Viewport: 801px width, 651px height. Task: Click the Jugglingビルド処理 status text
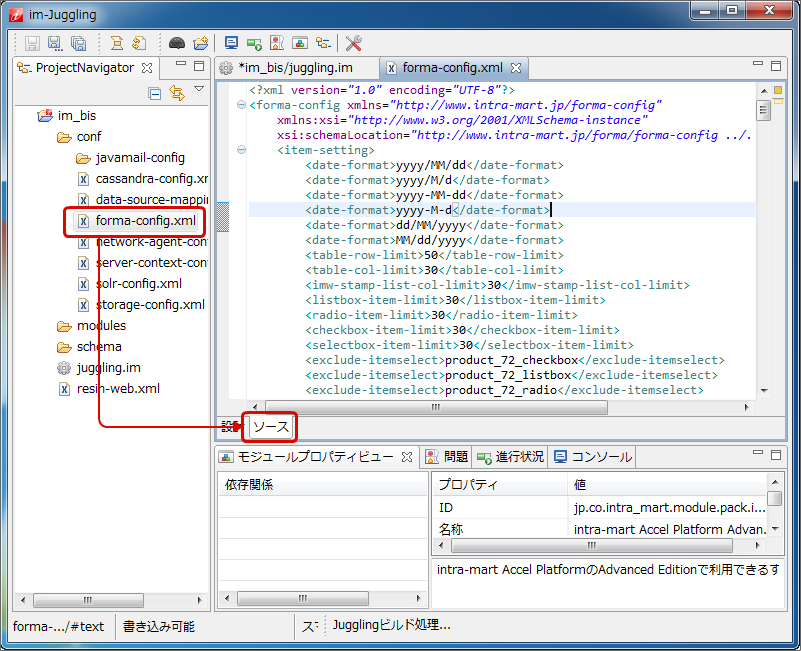[392, 625]
